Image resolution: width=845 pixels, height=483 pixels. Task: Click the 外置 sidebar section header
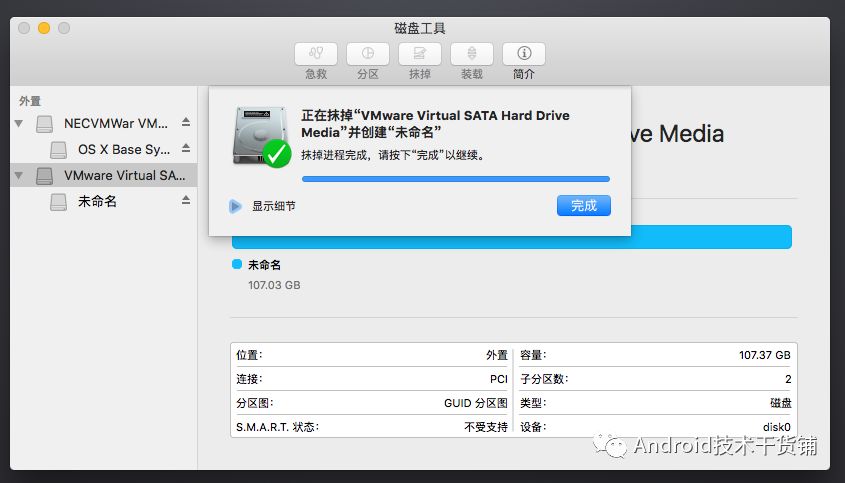pyautogui.click(x=30, y=101)
